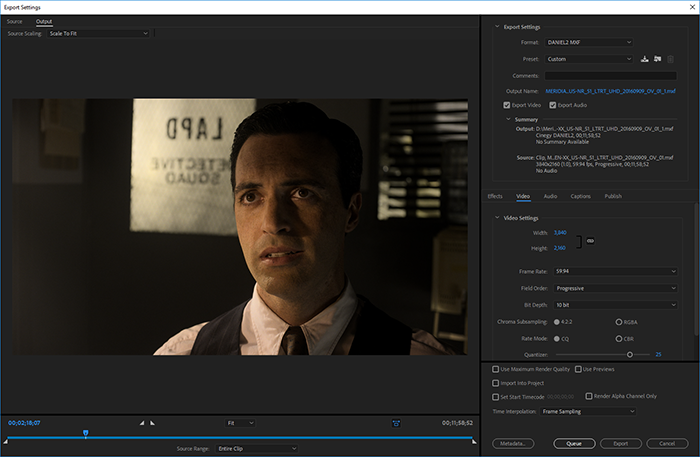Click the Delete Preset trash icon
The image size is (700, 457).
click(671, 59)
